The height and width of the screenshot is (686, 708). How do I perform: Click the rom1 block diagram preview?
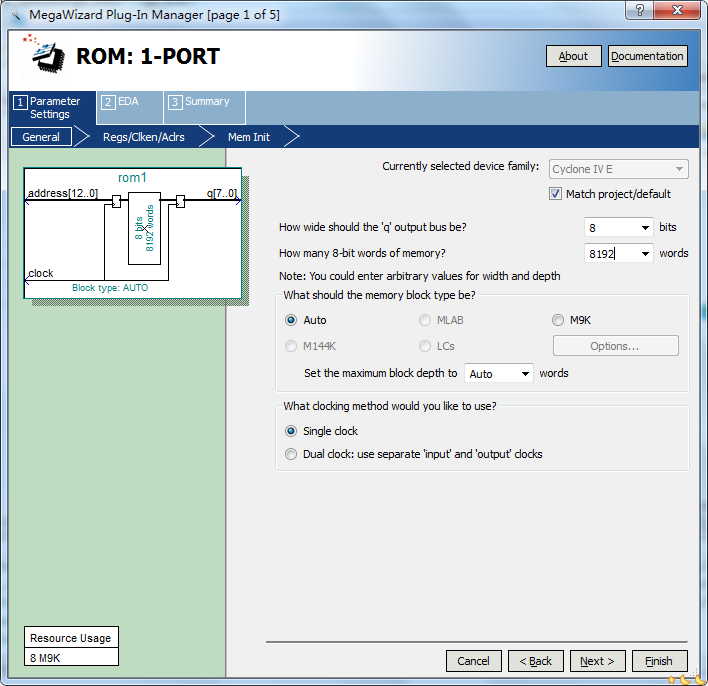pos(133,233)
